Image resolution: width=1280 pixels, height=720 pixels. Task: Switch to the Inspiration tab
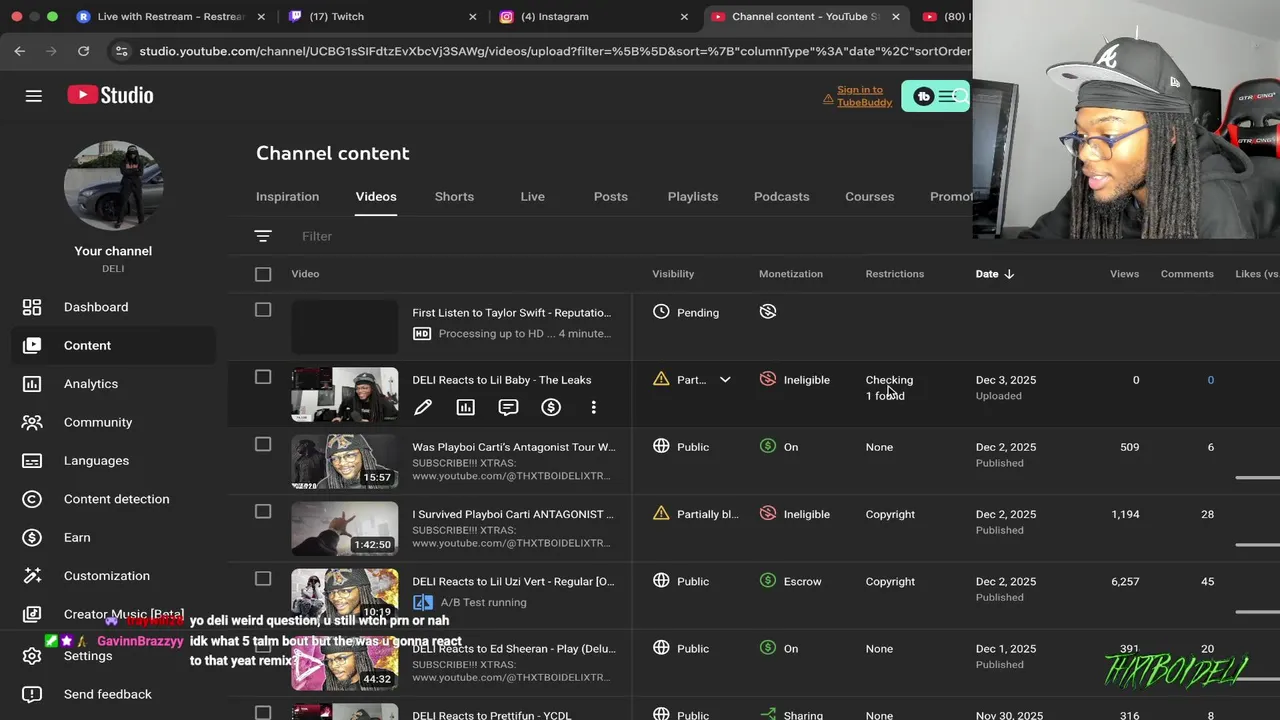click(x=287, y=197)
